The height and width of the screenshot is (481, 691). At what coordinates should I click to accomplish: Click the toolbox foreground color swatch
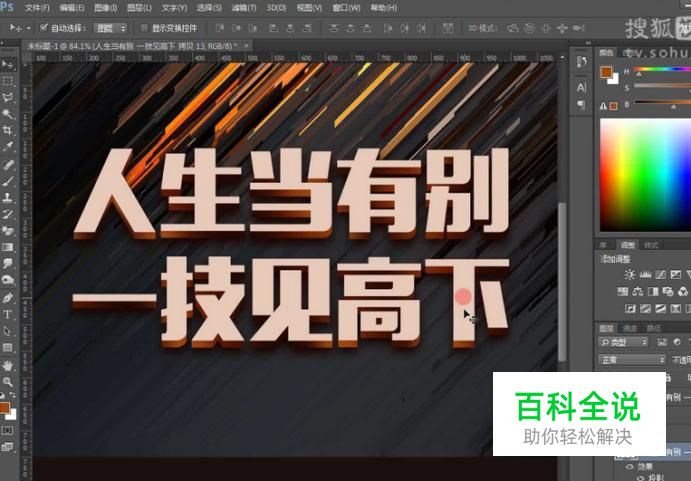[x=5, y=408]
